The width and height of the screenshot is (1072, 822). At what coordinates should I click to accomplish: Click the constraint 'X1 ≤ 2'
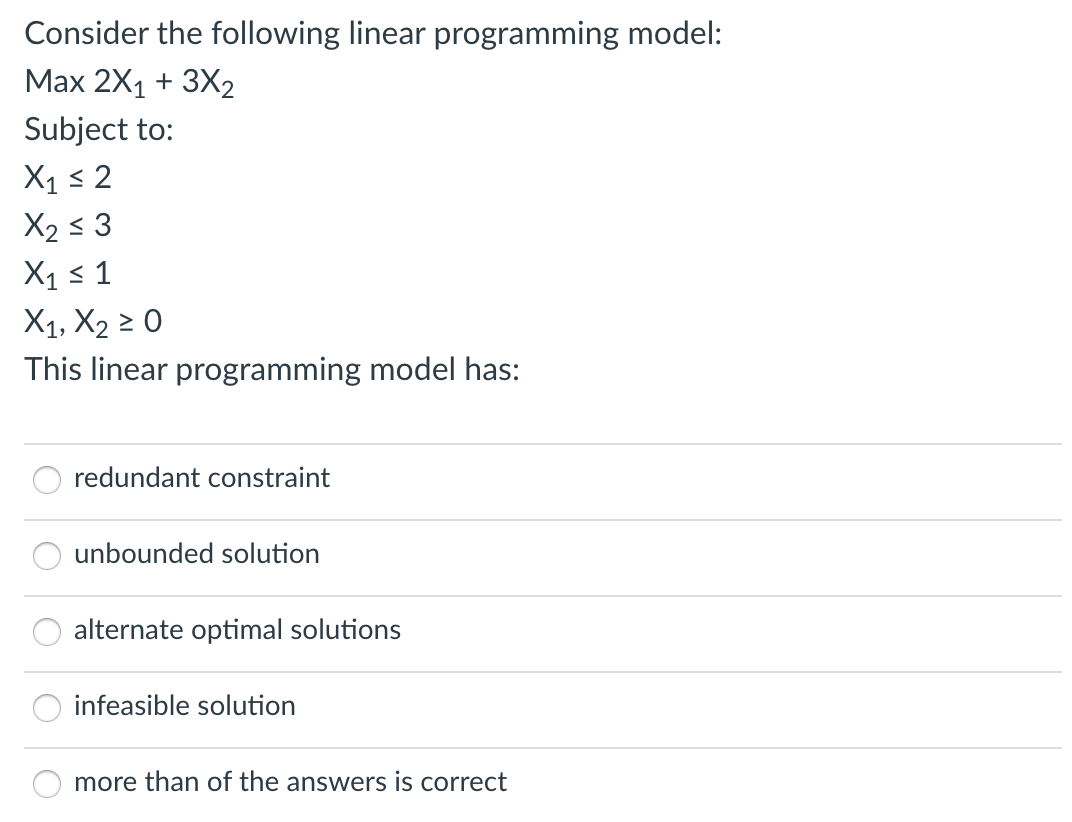click(x=68, y=178)
